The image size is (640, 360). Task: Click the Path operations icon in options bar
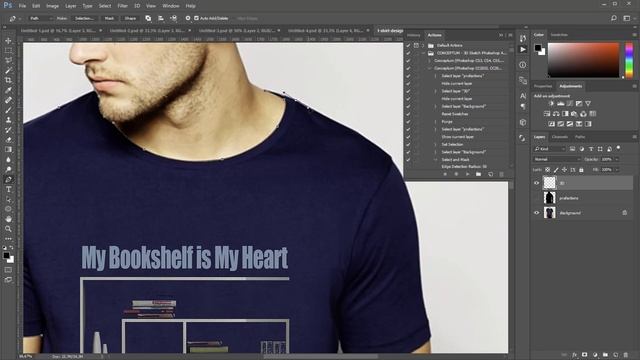tap(148, 18)
